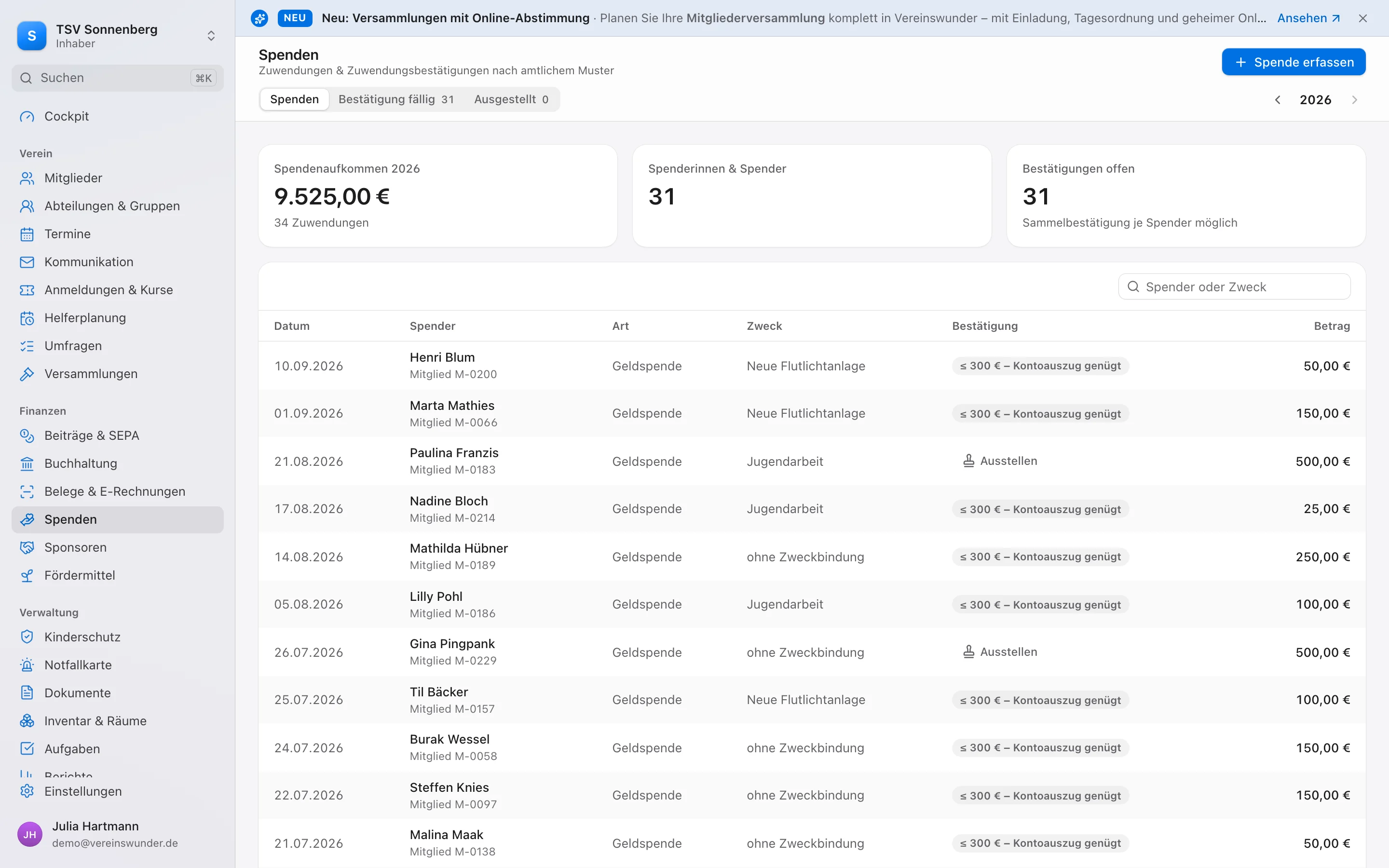Dismiss the Versammlungen announcement banner

click(1363, 18)
